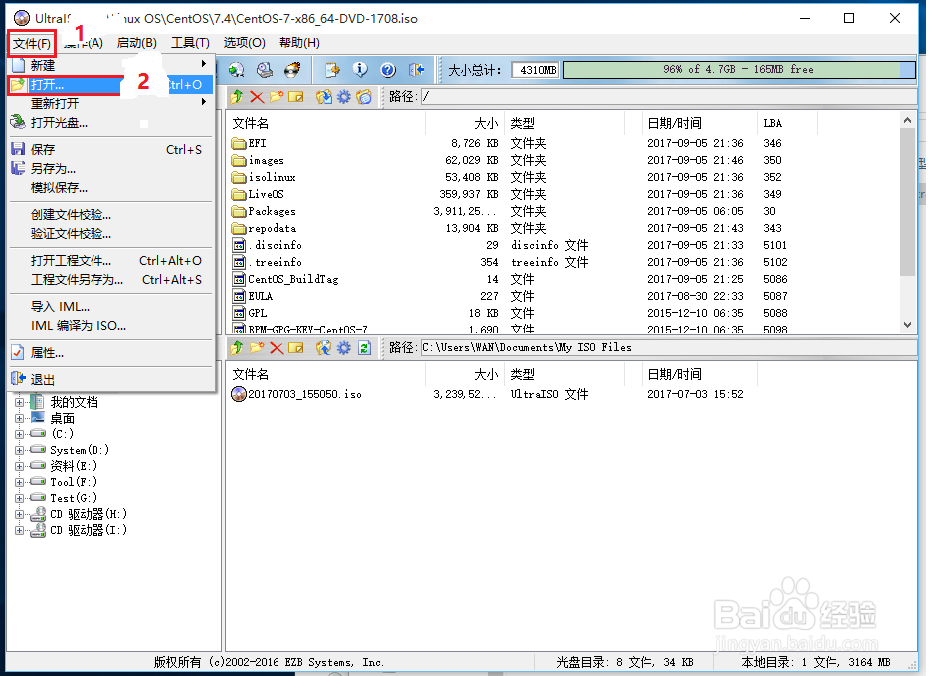Choose 导入 IML... menu entry
Screen dimensions: 931x676
(x=110, y=307)
